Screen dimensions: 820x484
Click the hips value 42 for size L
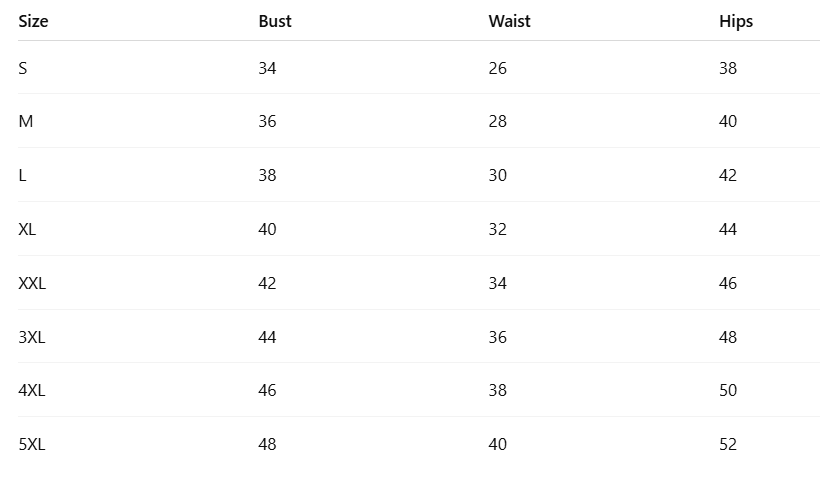pos(728,175)
